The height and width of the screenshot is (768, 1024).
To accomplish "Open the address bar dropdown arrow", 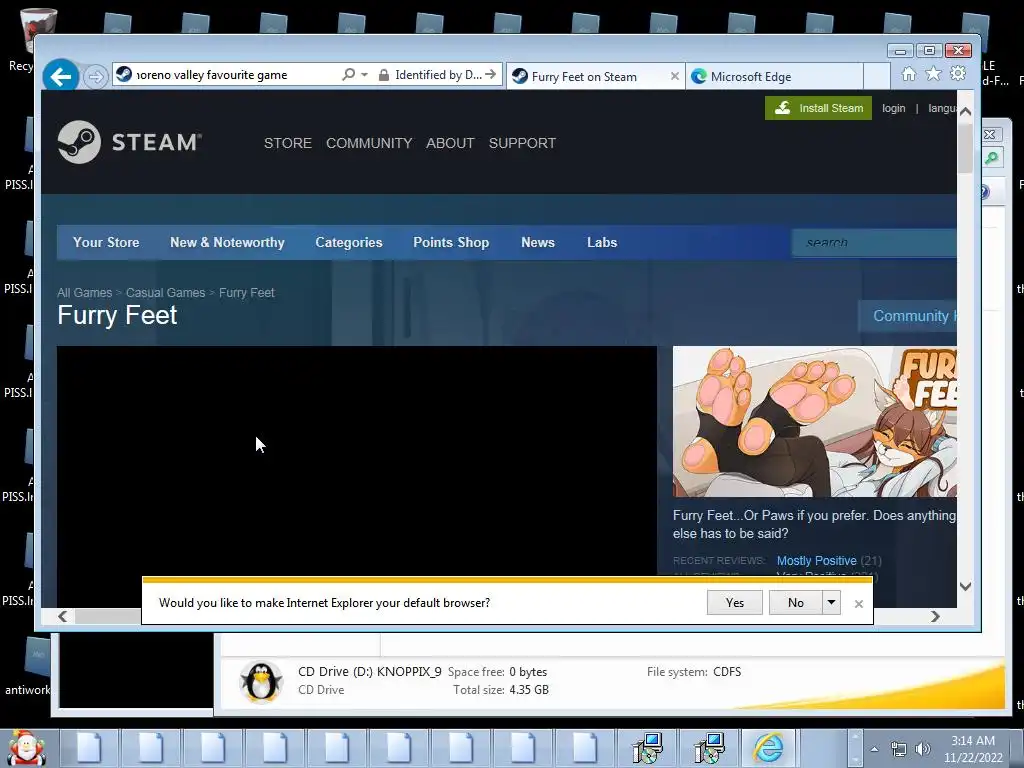I will coord(364,75).
